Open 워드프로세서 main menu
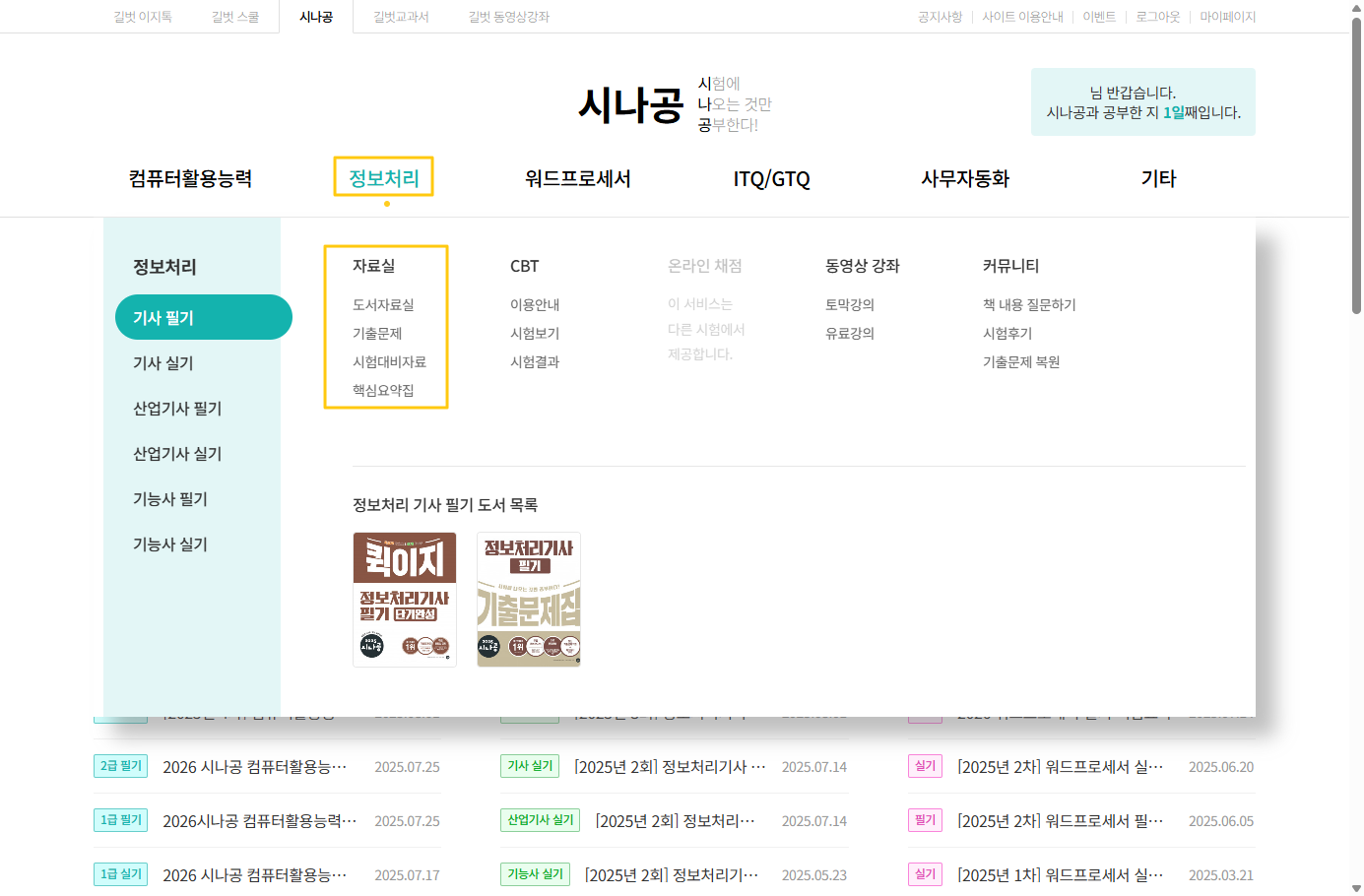This screenshot has width=1364, height=896. 577,178
